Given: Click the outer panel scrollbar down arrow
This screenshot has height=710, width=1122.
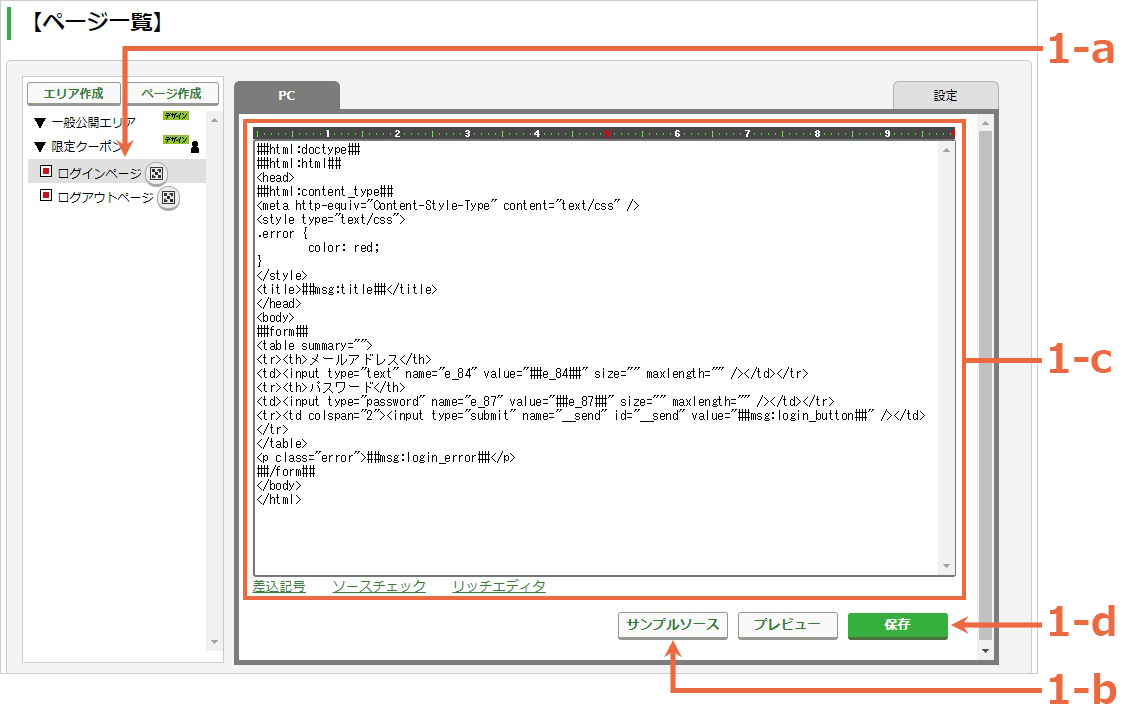Looking at the screenshot, I should tap(985, 651).
